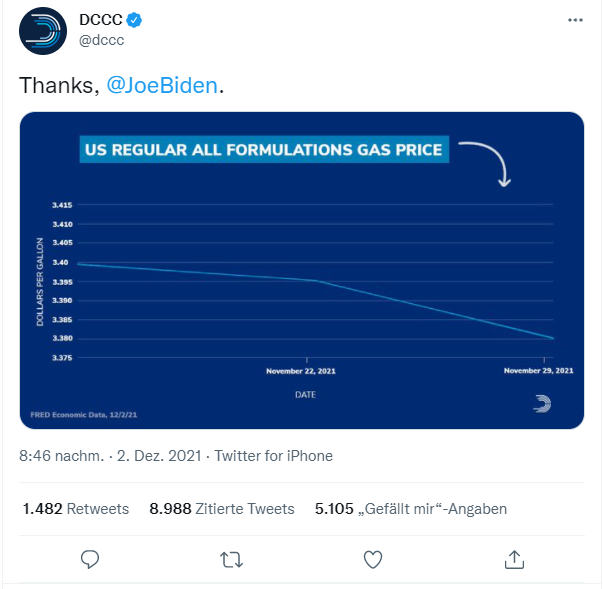
Task: Open the three-dot more options menu
Action: tap(575, 20)
